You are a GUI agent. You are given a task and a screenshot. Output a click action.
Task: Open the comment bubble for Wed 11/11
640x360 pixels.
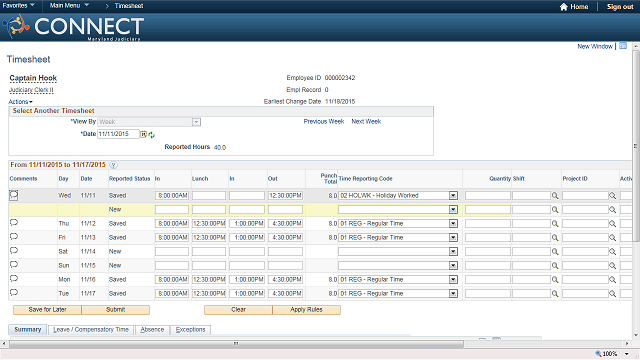[13, 195]
